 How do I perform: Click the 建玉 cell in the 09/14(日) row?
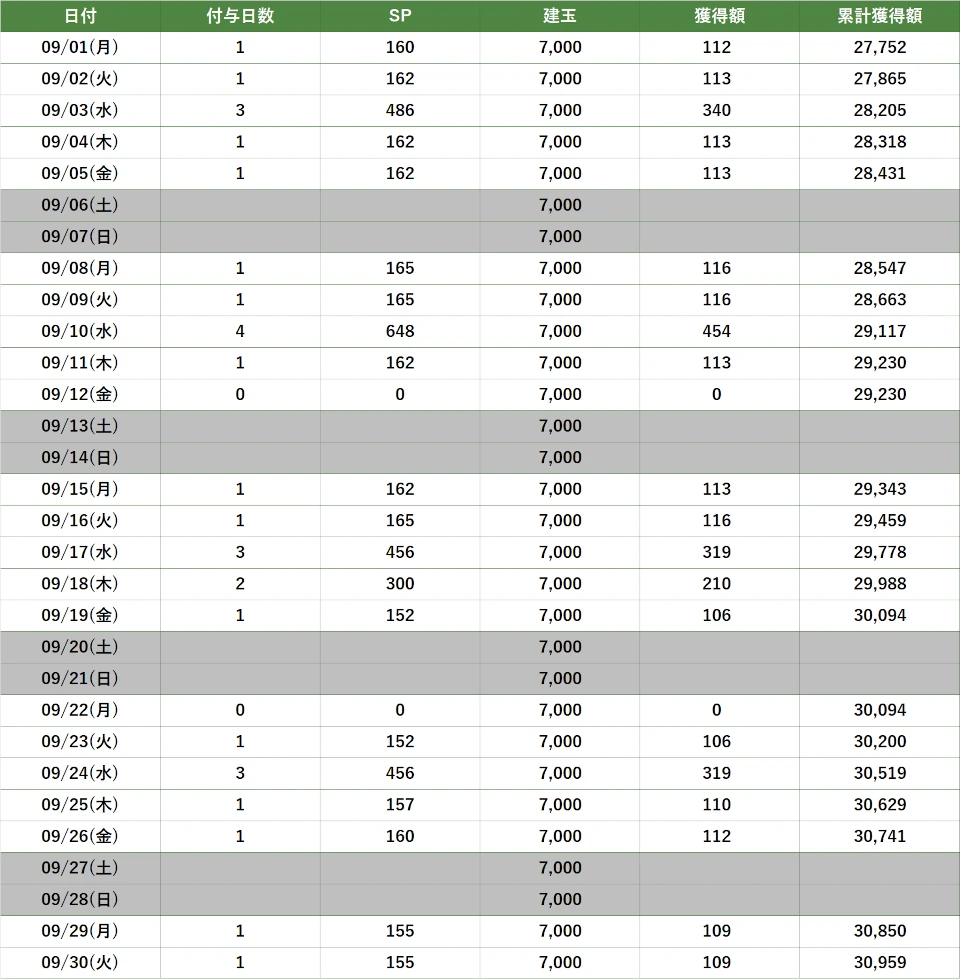(x=560, y=457)
